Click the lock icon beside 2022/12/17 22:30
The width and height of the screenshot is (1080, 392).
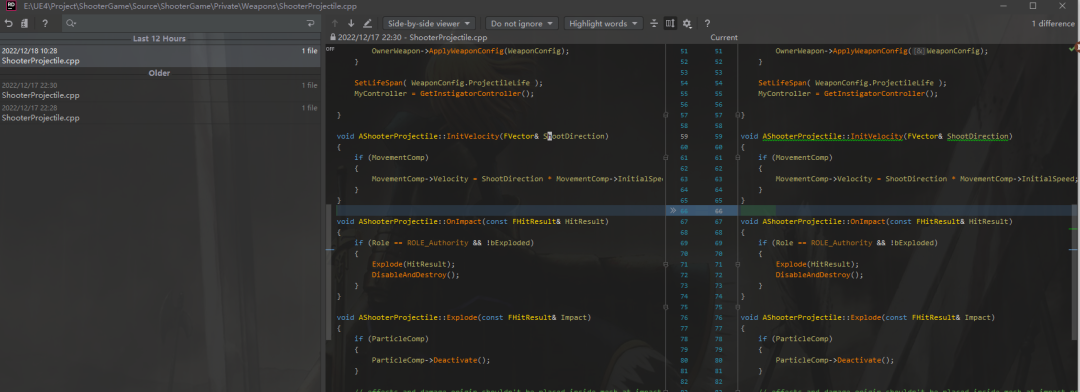coord(333,37)
